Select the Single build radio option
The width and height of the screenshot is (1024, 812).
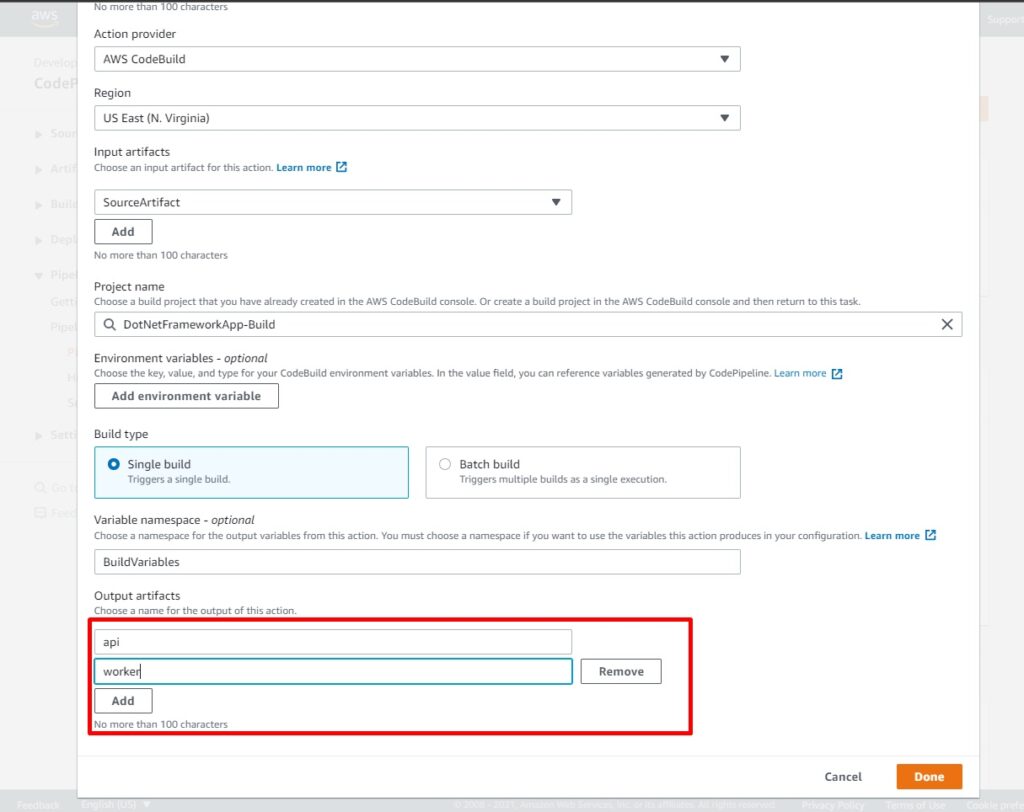113,464
